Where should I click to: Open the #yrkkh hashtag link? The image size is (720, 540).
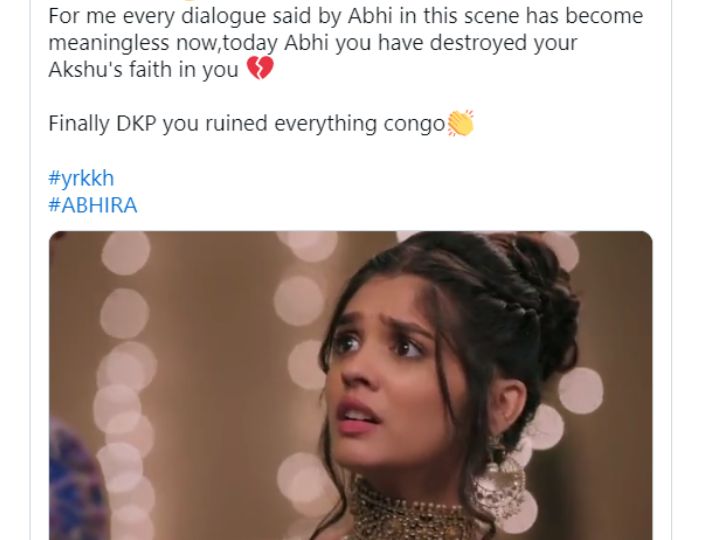(x=81, y=178)
